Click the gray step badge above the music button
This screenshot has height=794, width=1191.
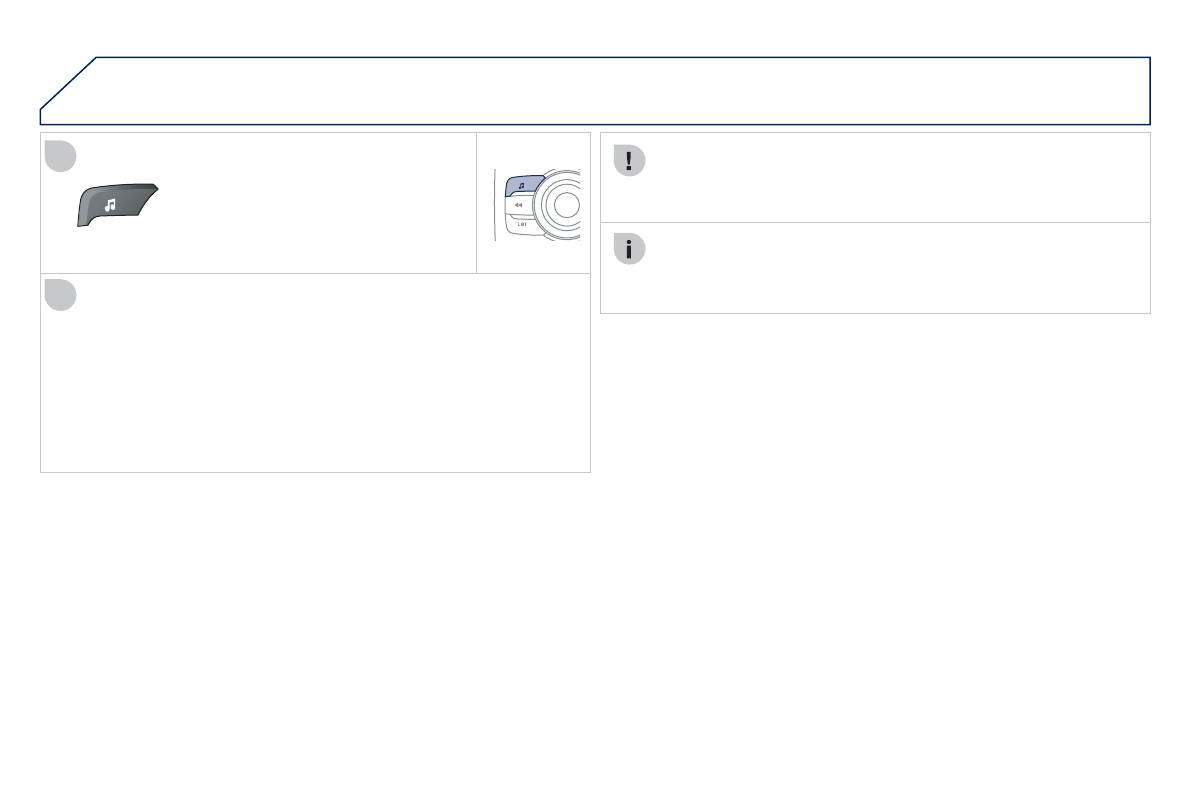pyautogui.click(x=61, y=155)
